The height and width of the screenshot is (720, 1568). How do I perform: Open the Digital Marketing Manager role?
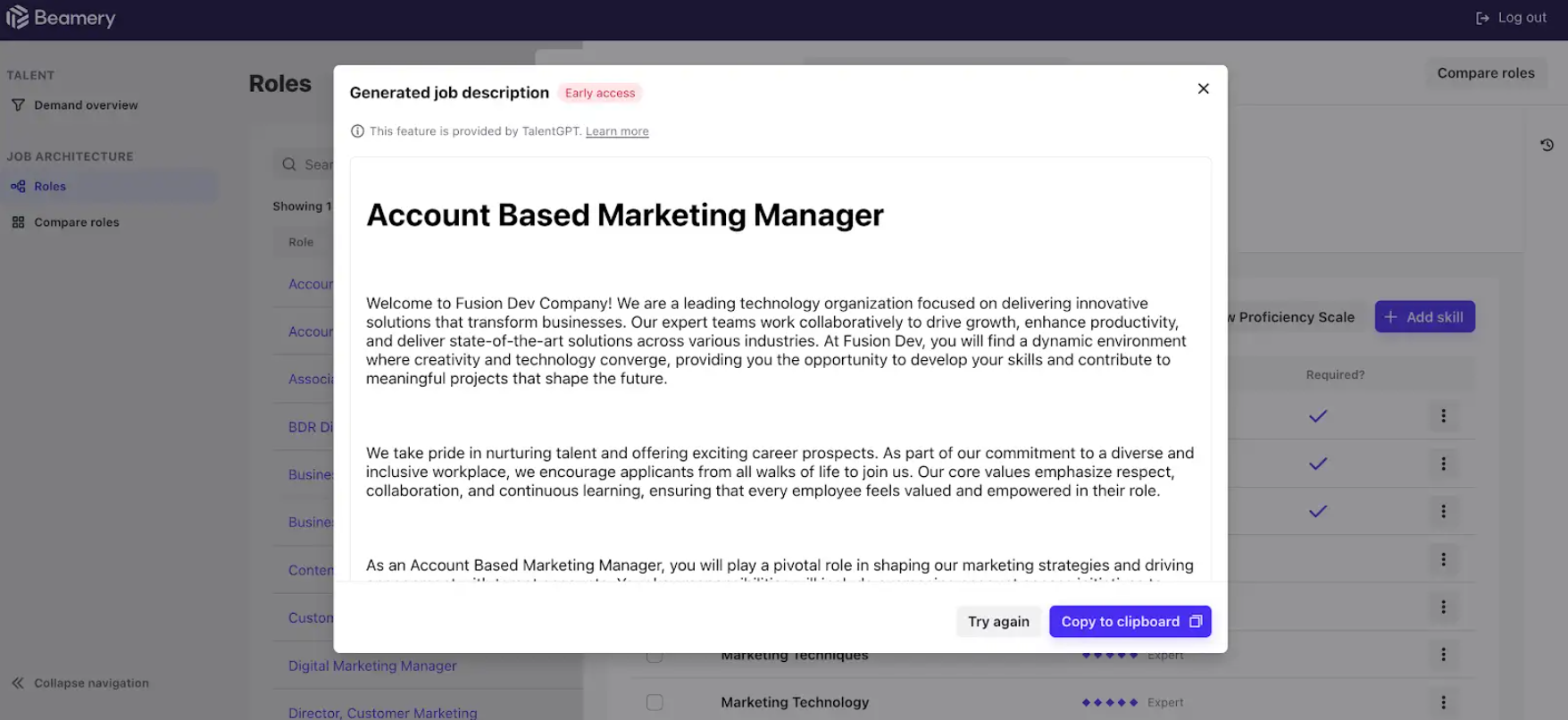pos(372,666)
